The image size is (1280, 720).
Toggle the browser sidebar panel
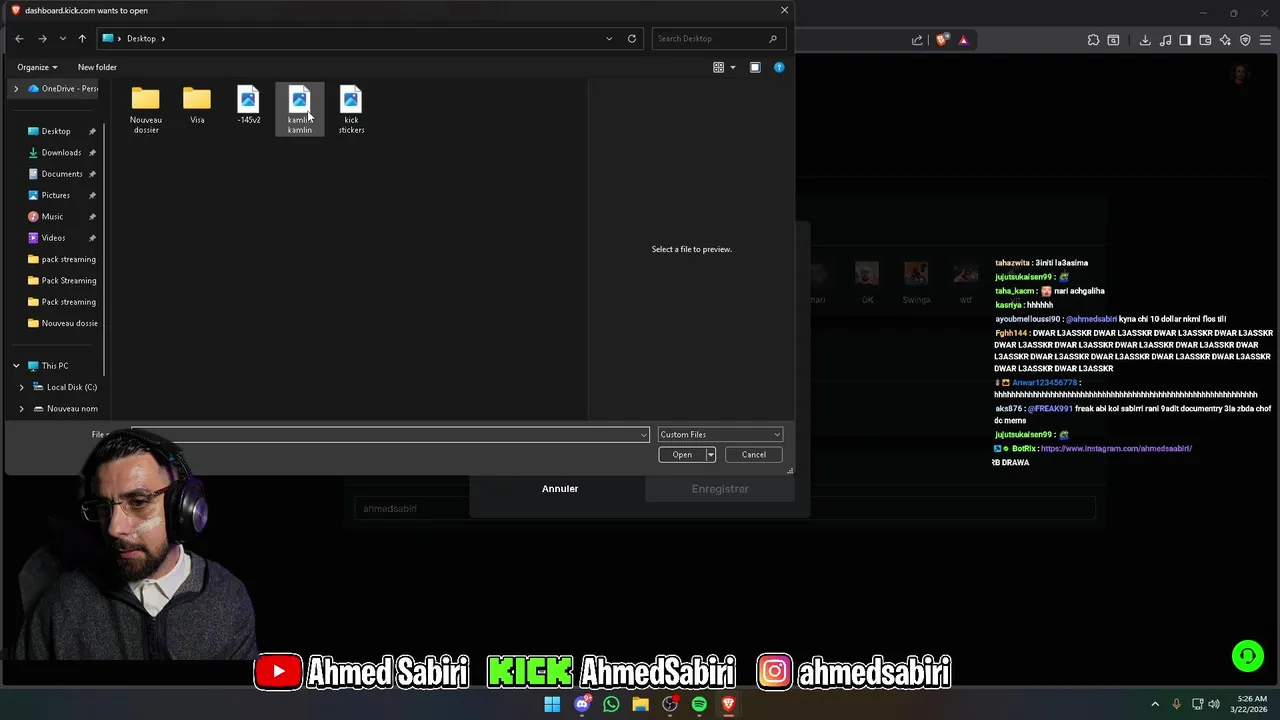1185,40
